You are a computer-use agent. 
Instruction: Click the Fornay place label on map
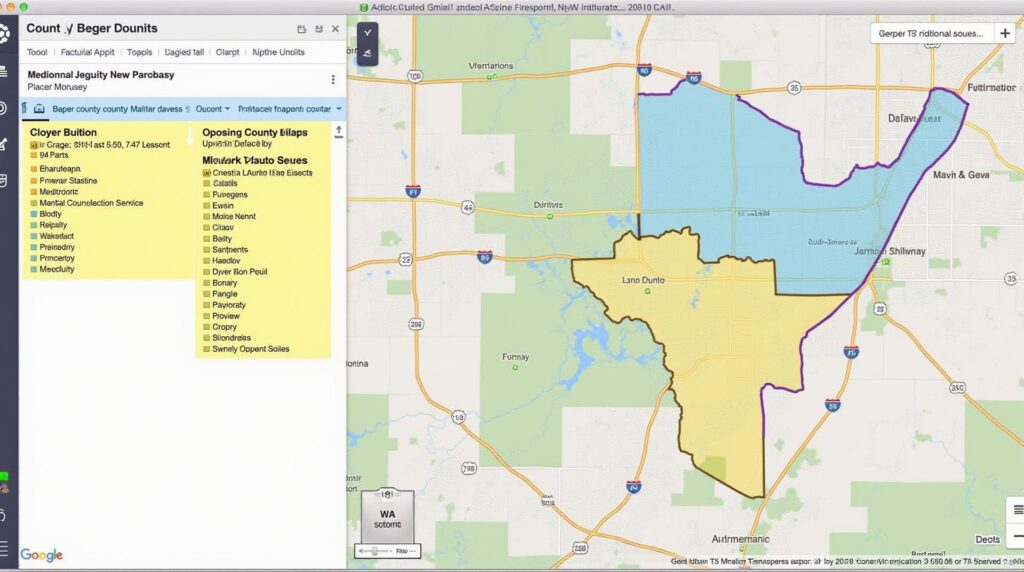coord(515,357)
